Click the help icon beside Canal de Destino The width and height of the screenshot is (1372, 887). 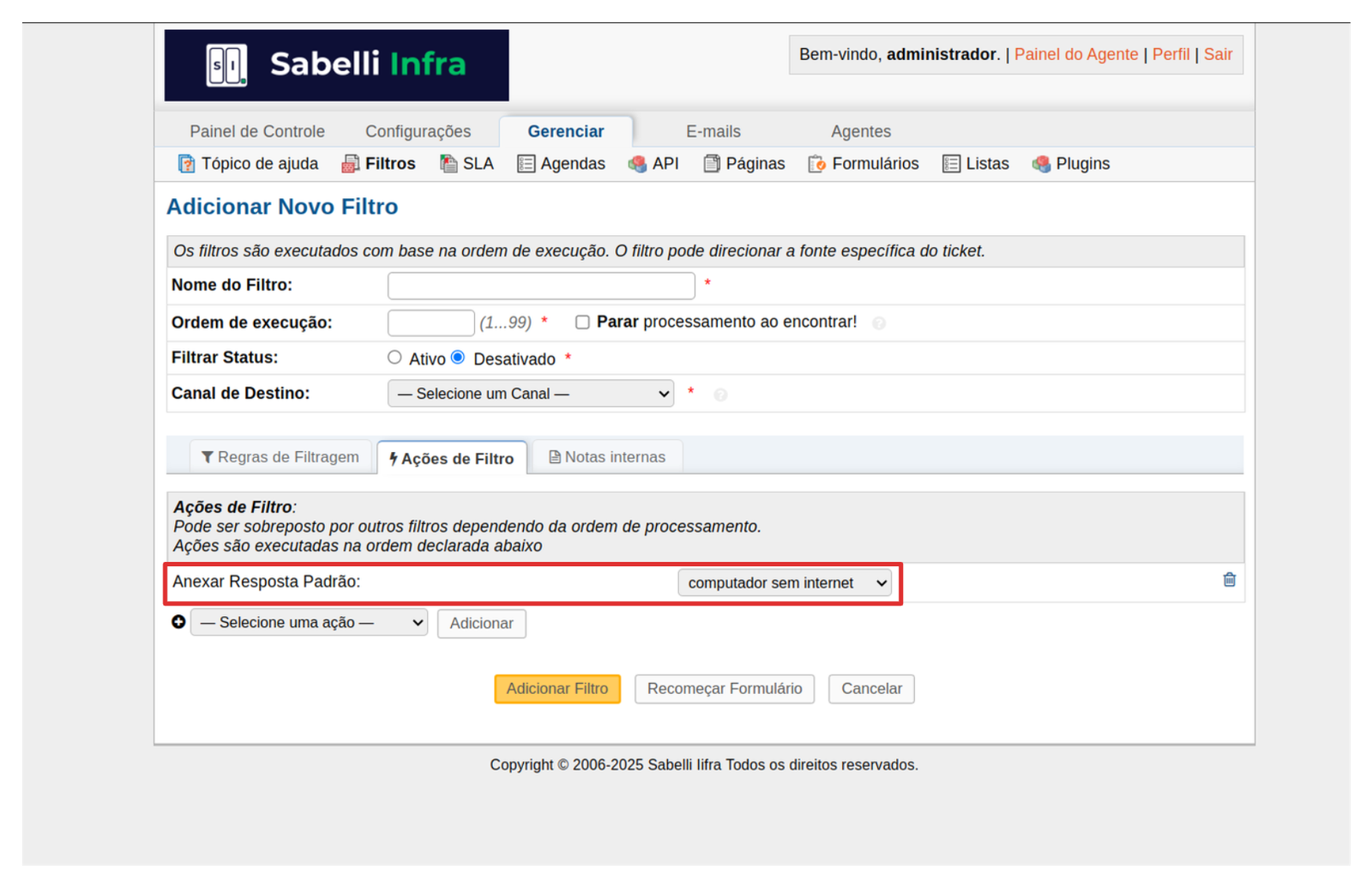720,395
